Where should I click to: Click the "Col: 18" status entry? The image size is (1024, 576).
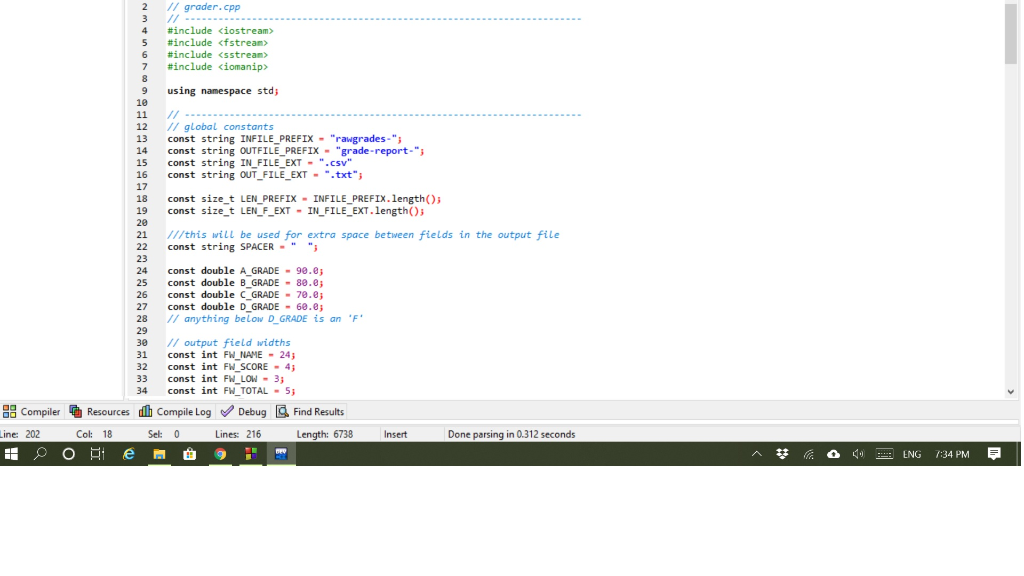click(94, 434)
